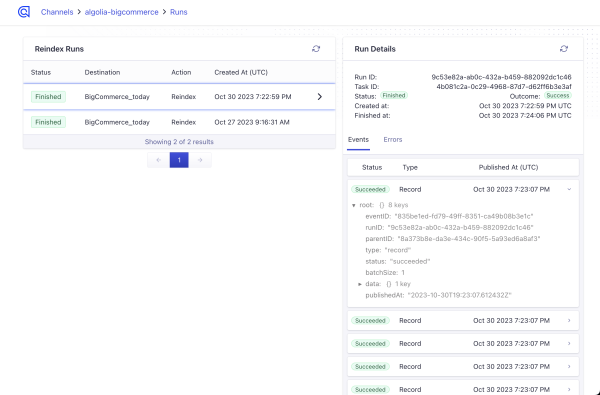The width and height of the screenshot is (600, 395).
Task: Expand the fourth Succeeded Record event
Action: pyautogui.click(x=569, y=366)
